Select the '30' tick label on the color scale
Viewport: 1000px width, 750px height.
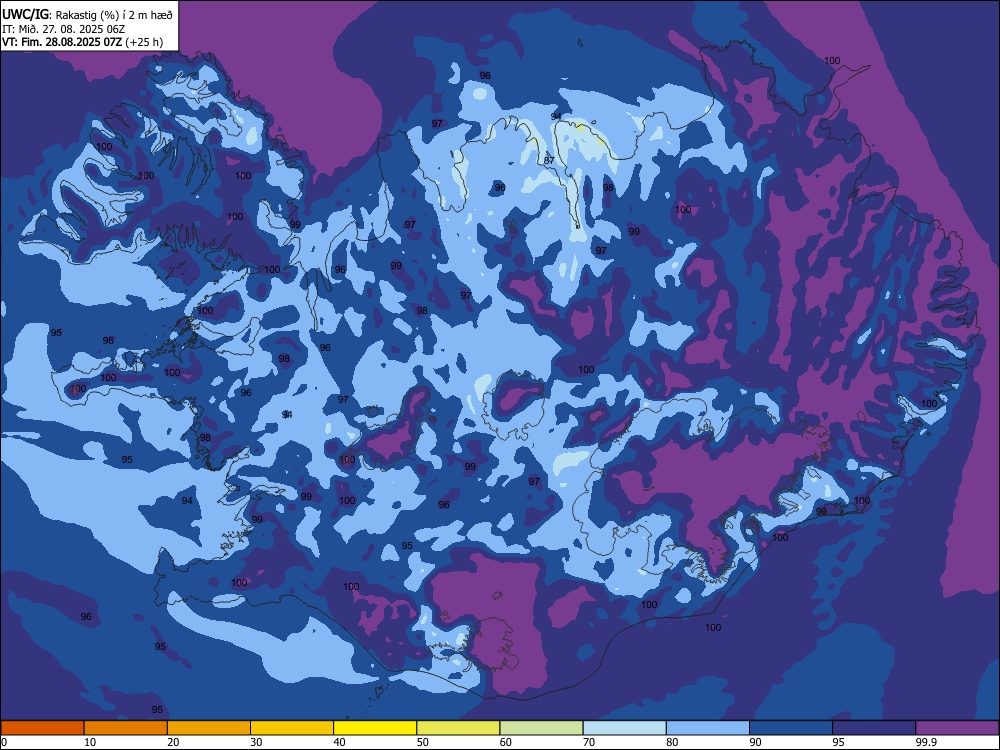[x=256, y=742]
